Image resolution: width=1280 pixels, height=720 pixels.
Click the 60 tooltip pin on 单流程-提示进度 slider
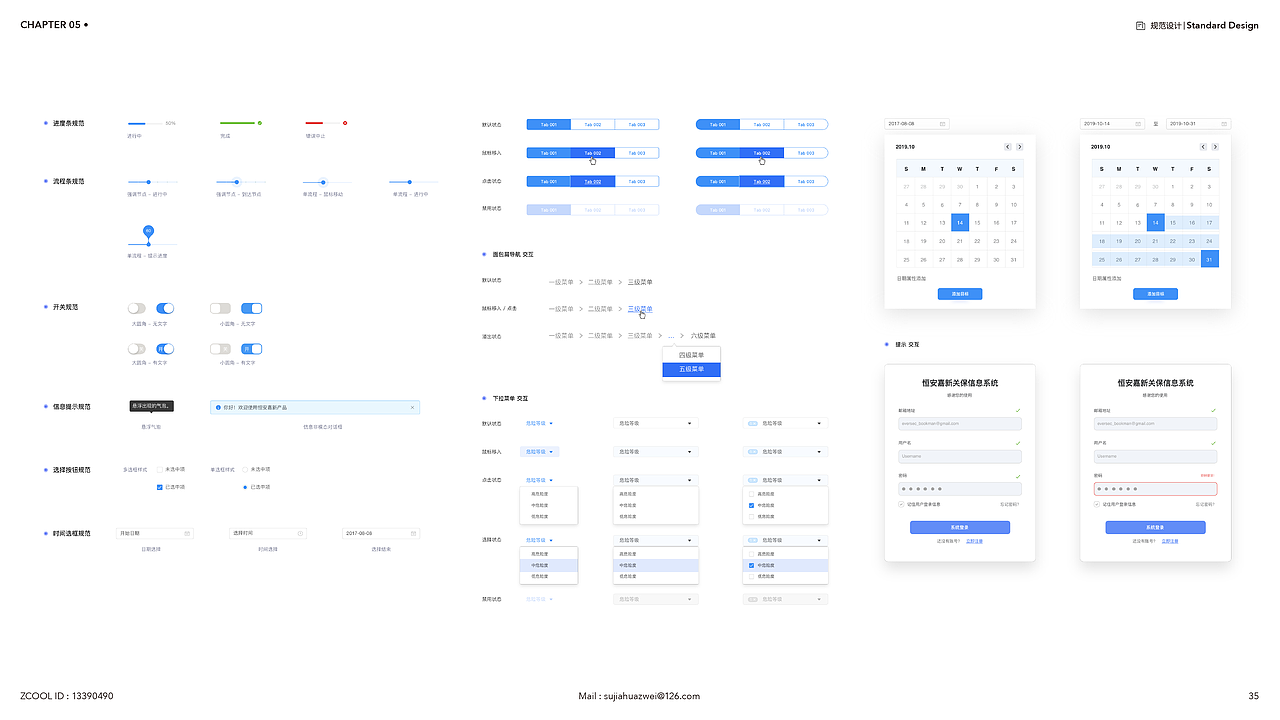(148, 231)
